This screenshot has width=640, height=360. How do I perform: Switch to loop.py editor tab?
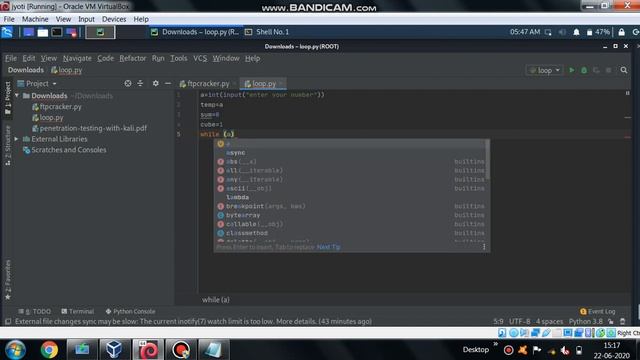pos(263,84)
